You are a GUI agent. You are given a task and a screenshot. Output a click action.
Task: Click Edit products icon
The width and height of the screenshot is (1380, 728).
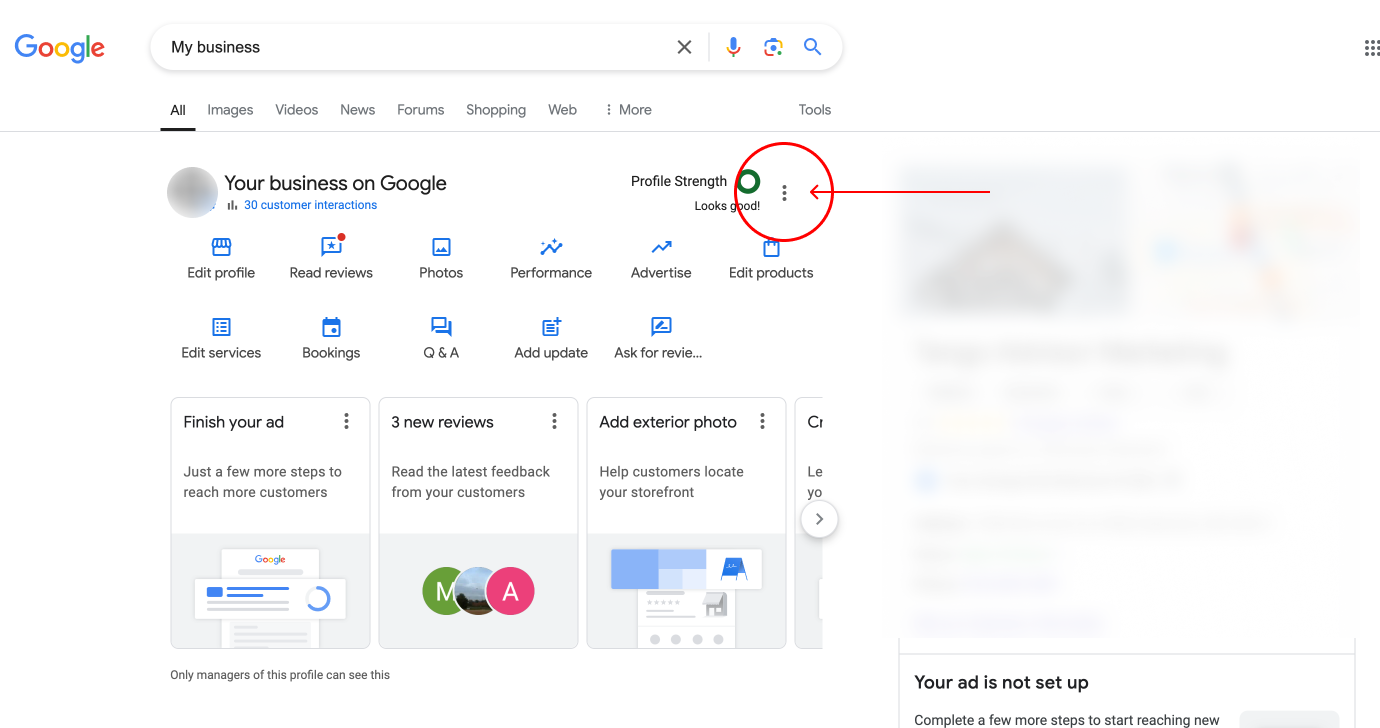coord(771,247)
